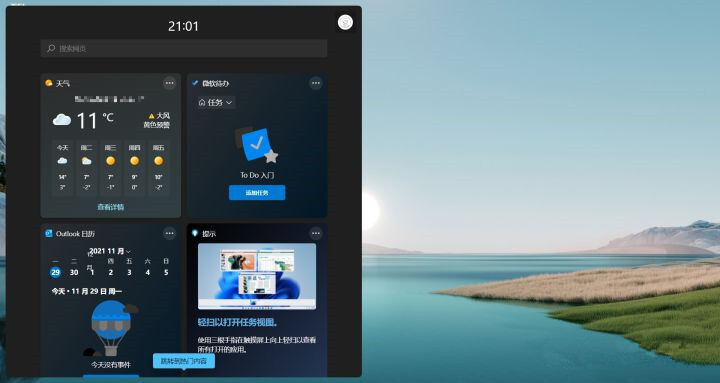
Task: Click the 添加任务 button
Action: coord(257,193)
